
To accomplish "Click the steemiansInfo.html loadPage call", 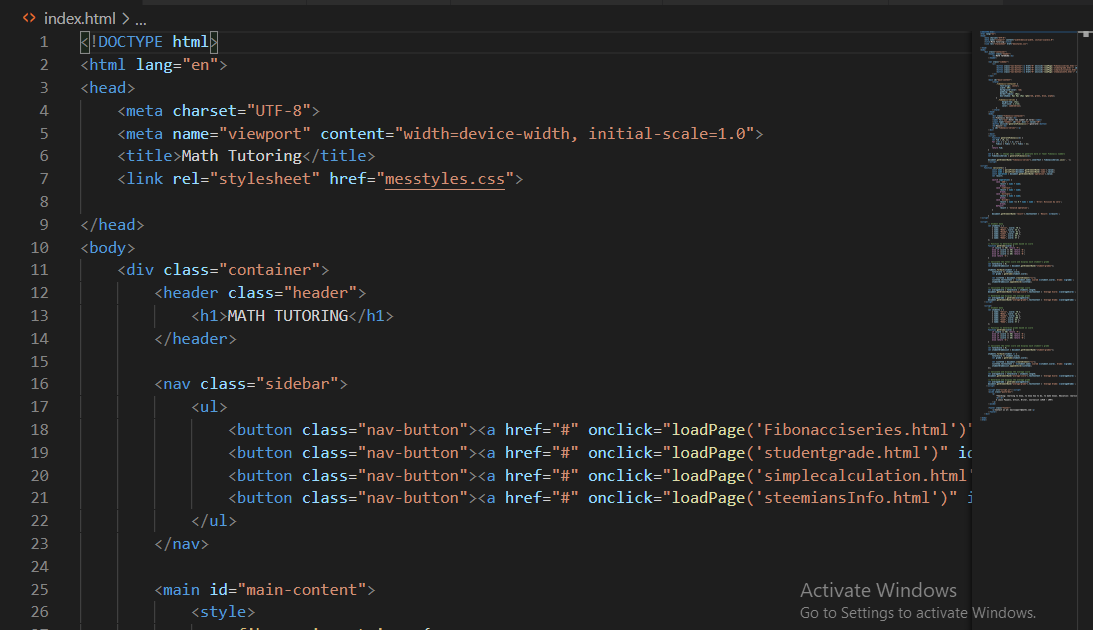I will point(809,498).
